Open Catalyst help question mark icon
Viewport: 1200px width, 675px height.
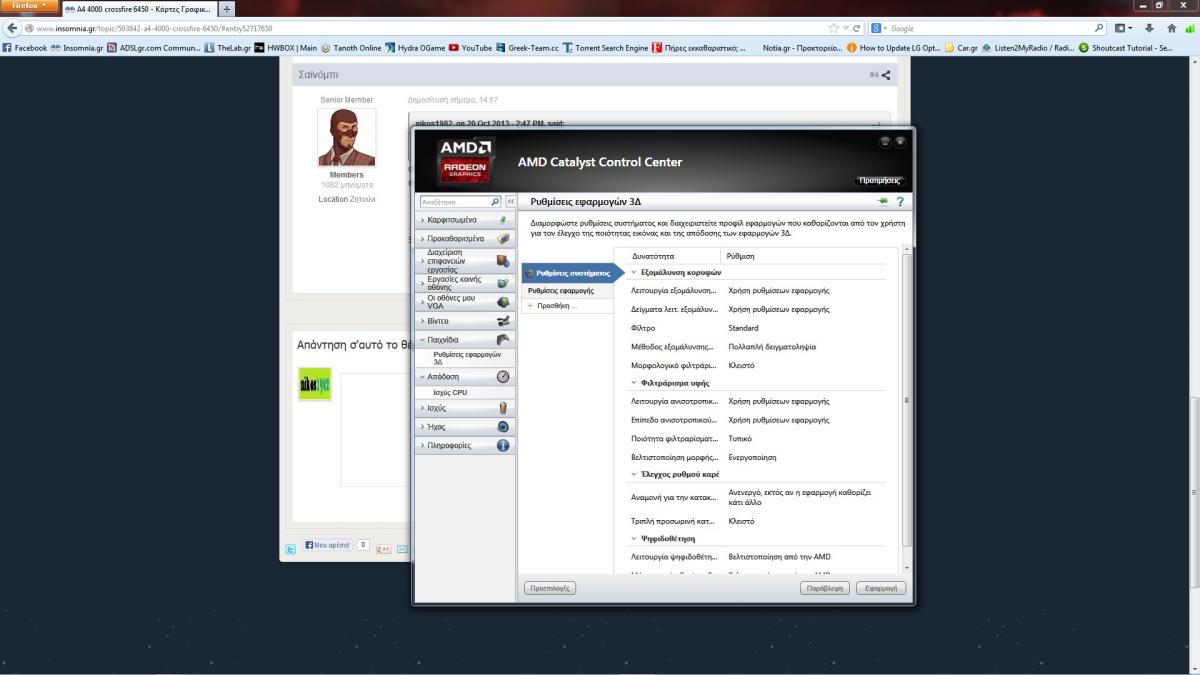(899, 202)
